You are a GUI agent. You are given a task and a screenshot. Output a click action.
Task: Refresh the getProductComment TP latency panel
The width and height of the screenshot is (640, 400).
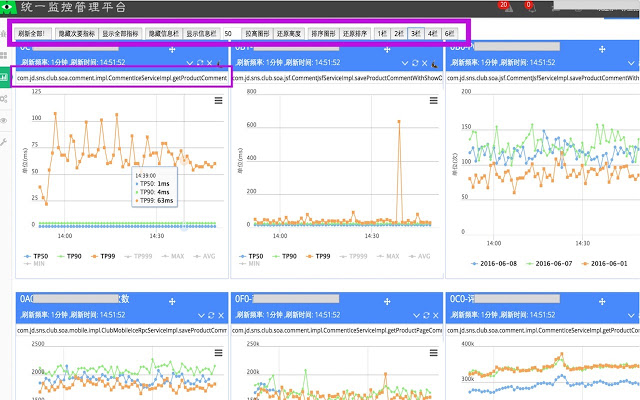point(200,63)
